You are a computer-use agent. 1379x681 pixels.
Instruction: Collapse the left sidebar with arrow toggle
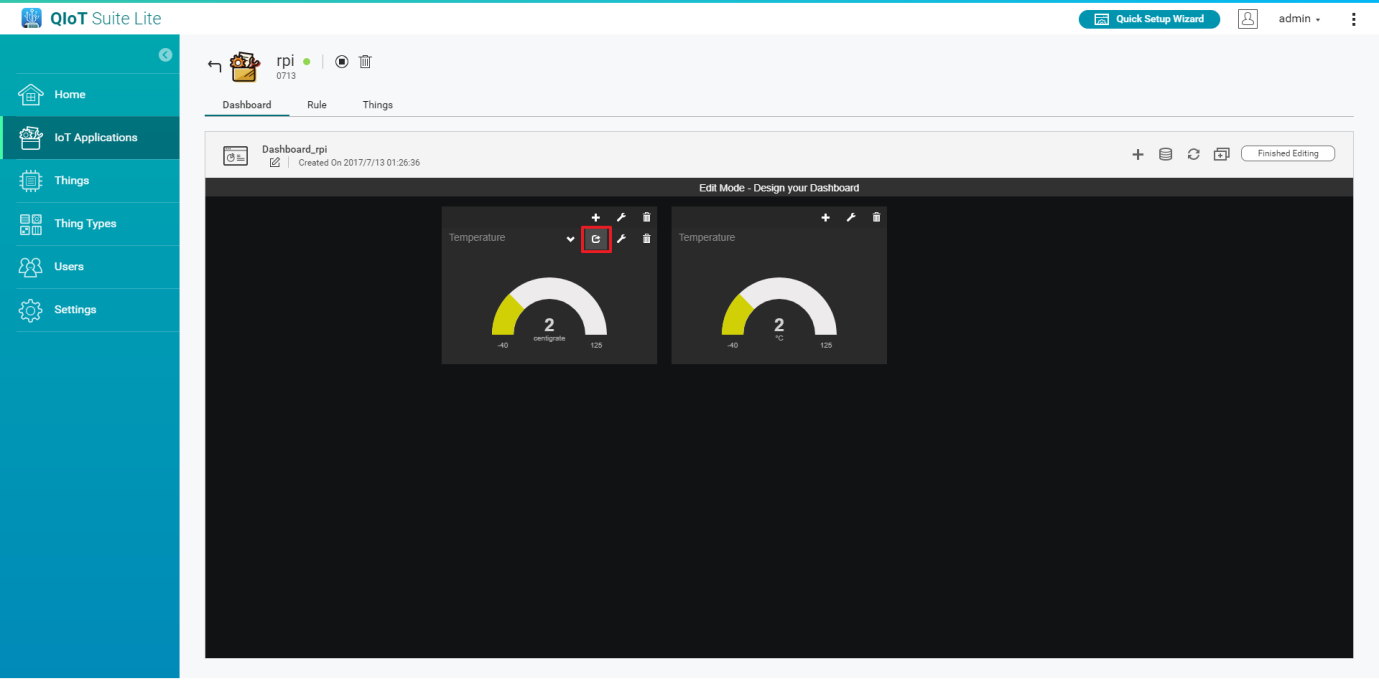point(165,55)
